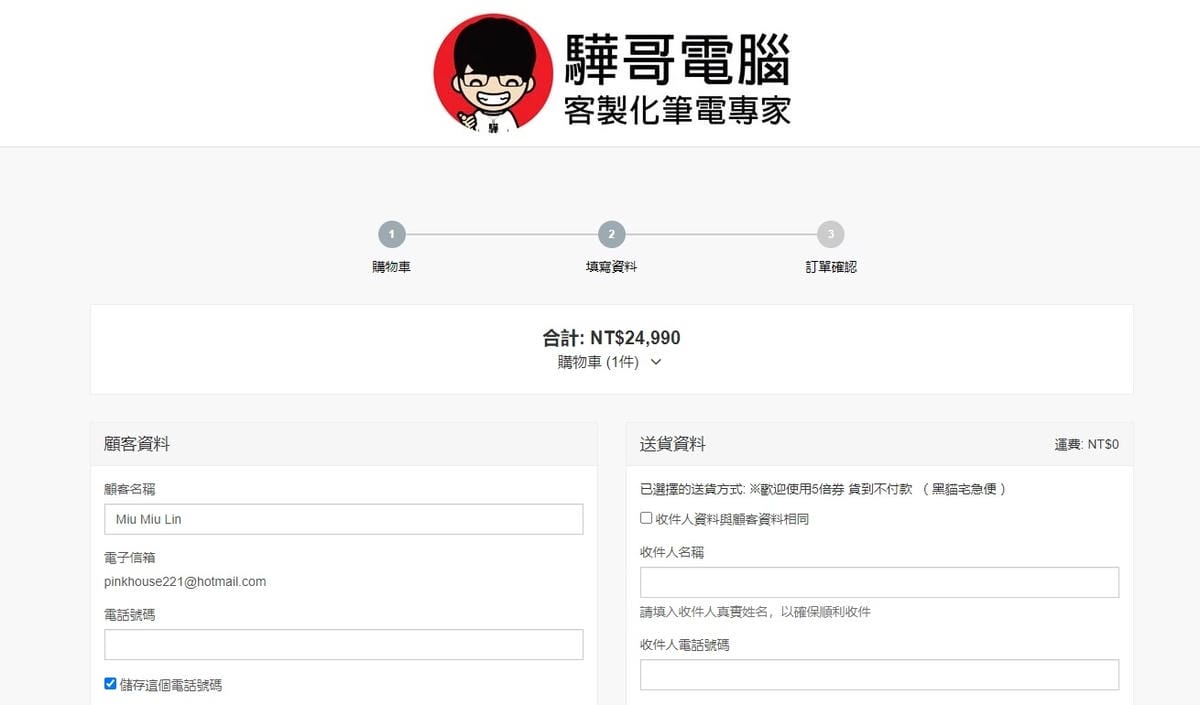
Task: Click the 儲存這個電話號碼 label text
Action: [x=171, y=685]
